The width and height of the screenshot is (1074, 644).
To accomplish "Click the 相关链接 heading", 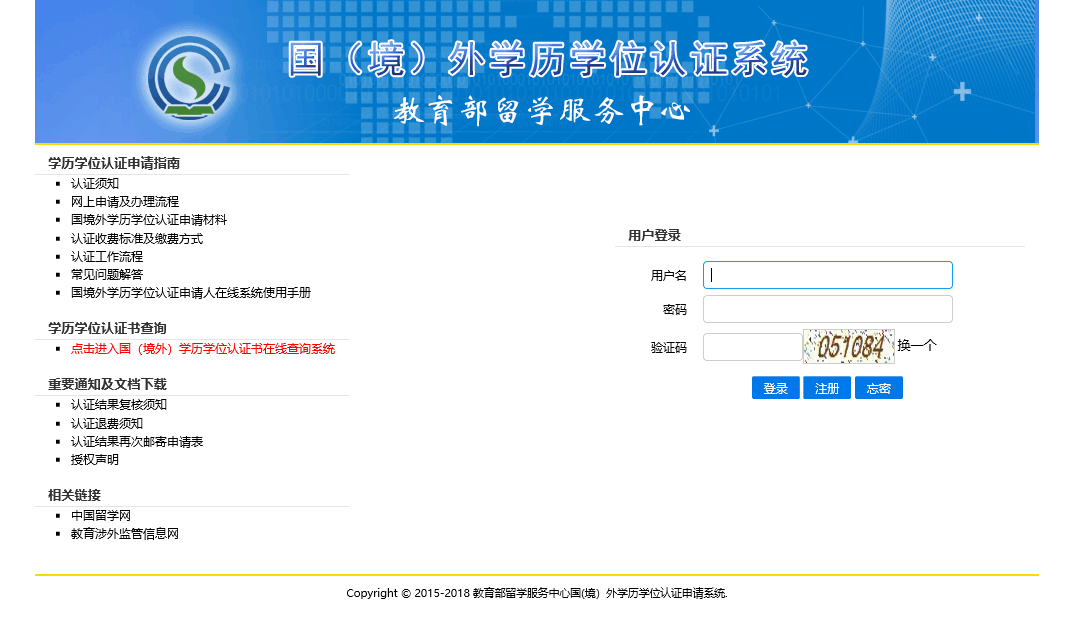I will (74, 495).
